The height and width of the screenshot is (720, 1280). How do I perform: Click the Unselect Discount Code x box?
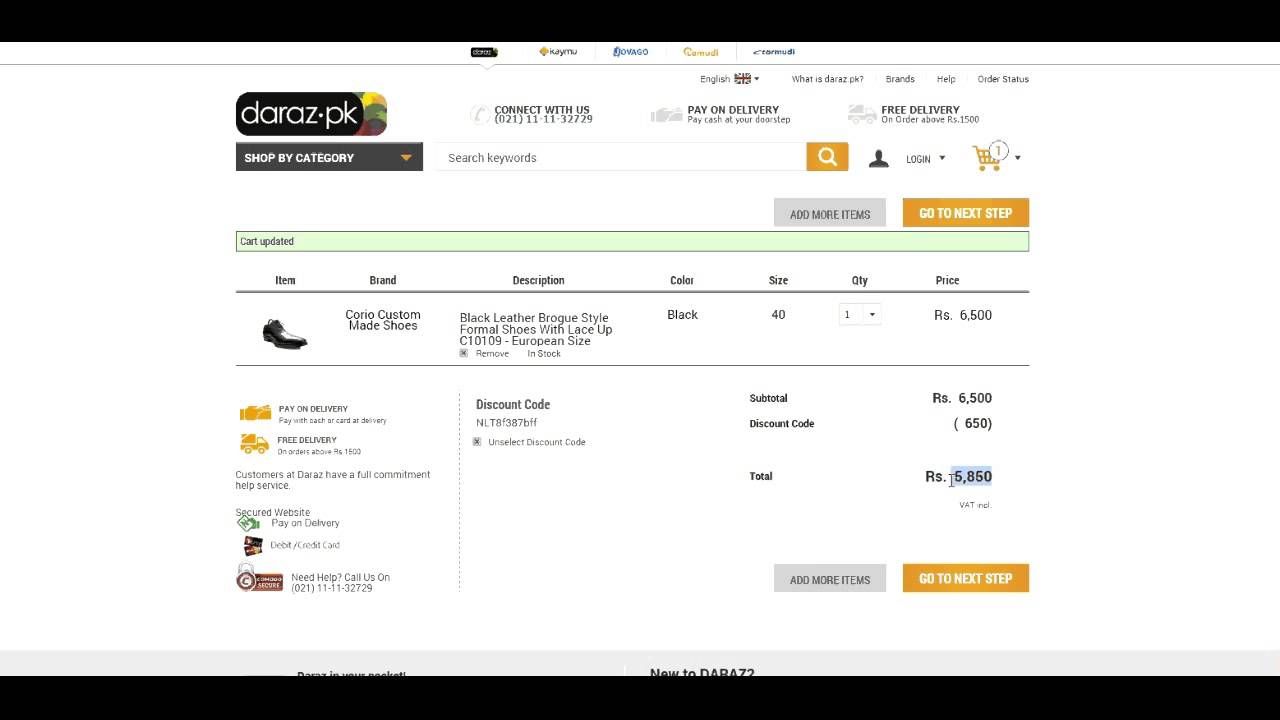[x=477, y=441]
